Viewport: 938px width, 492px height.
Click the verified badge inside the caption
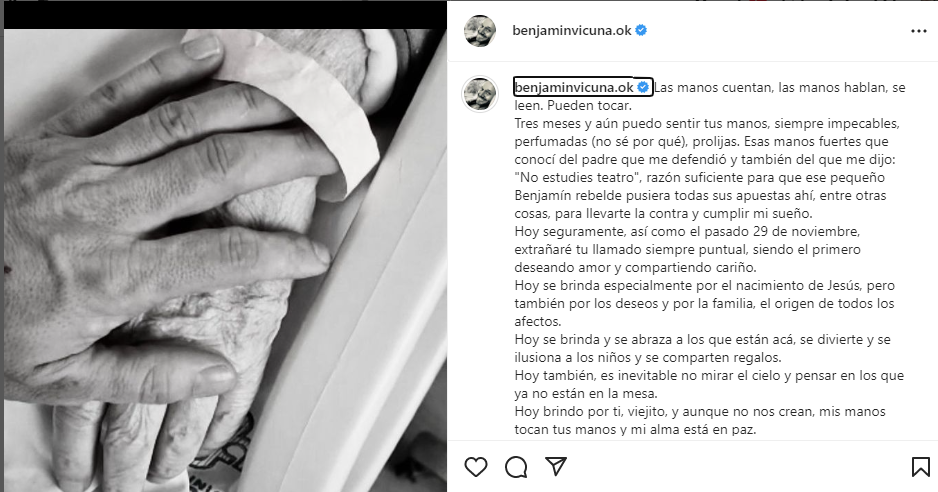644,87
